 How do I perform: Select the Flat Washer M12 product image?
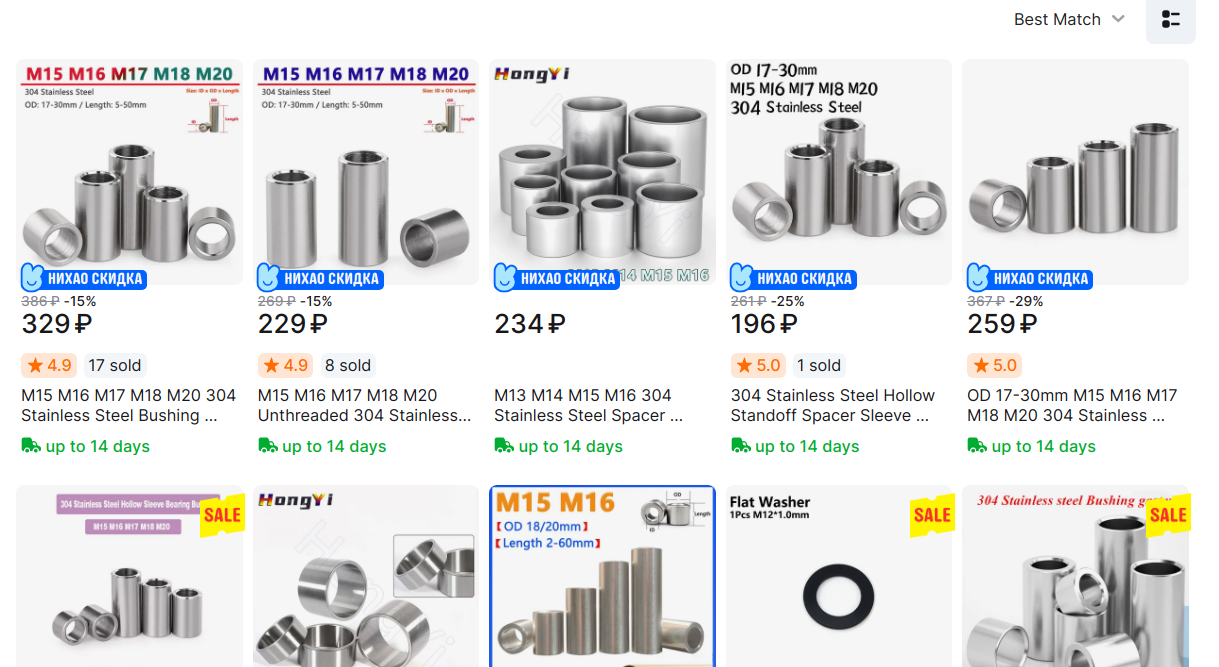click(x=838, y=576)
